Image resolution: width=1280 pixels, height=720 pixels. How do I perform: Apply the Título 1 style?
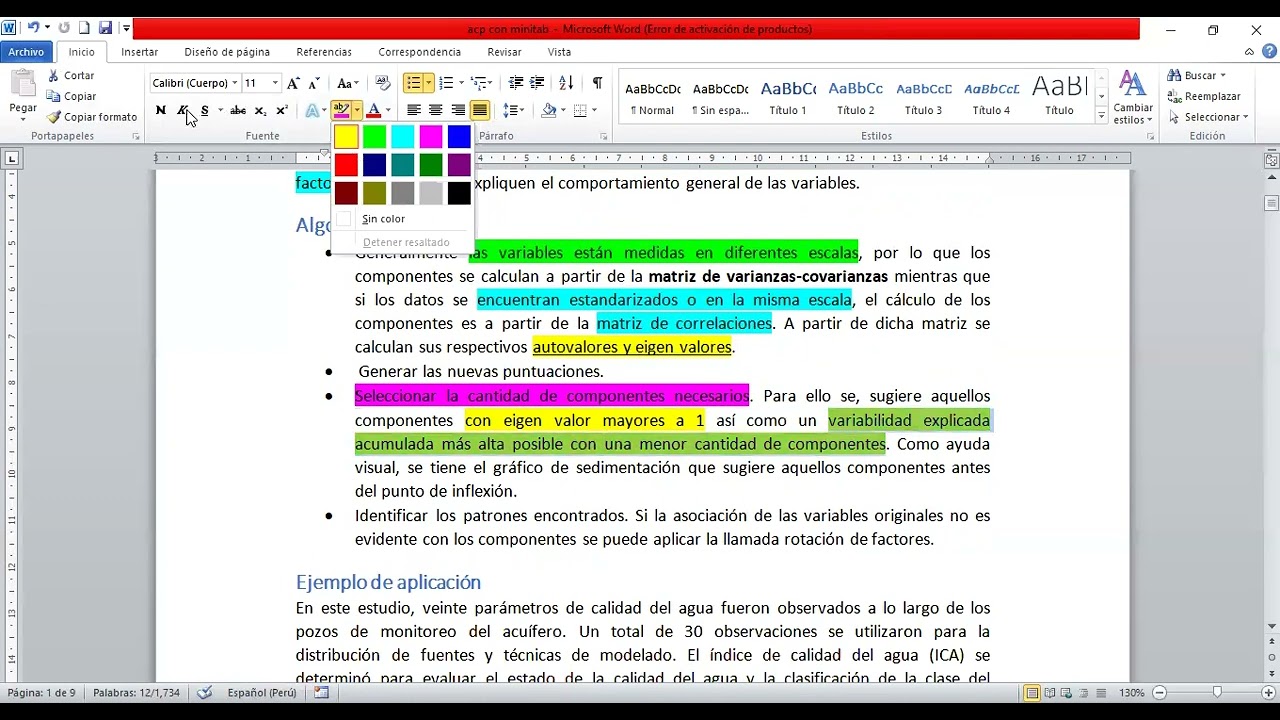[788, 97]
